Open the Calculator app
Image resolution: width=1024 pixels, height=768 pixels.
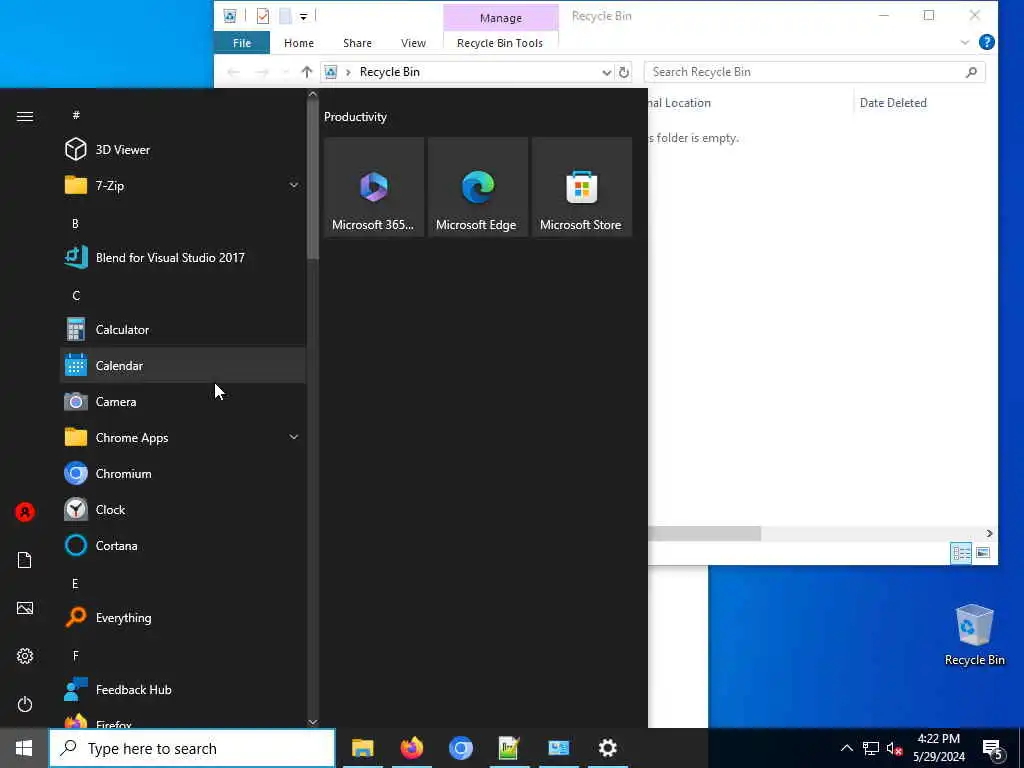click(183, 330)
